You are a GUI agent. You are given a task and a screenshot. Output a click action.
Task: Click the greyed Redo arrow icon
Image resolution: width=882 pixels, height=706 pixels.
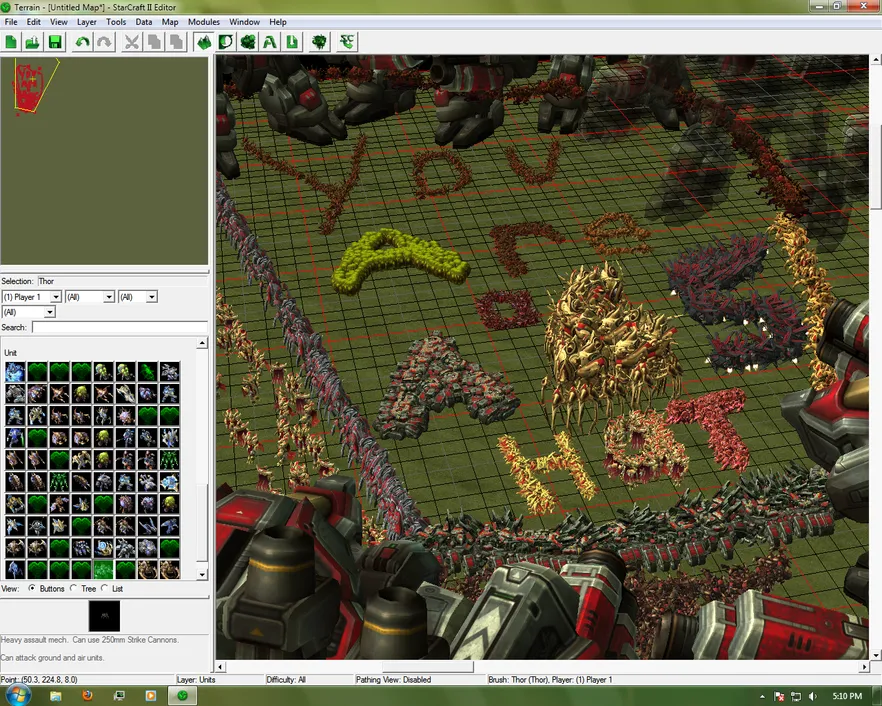pyautogui.click(x=105, y=42)
